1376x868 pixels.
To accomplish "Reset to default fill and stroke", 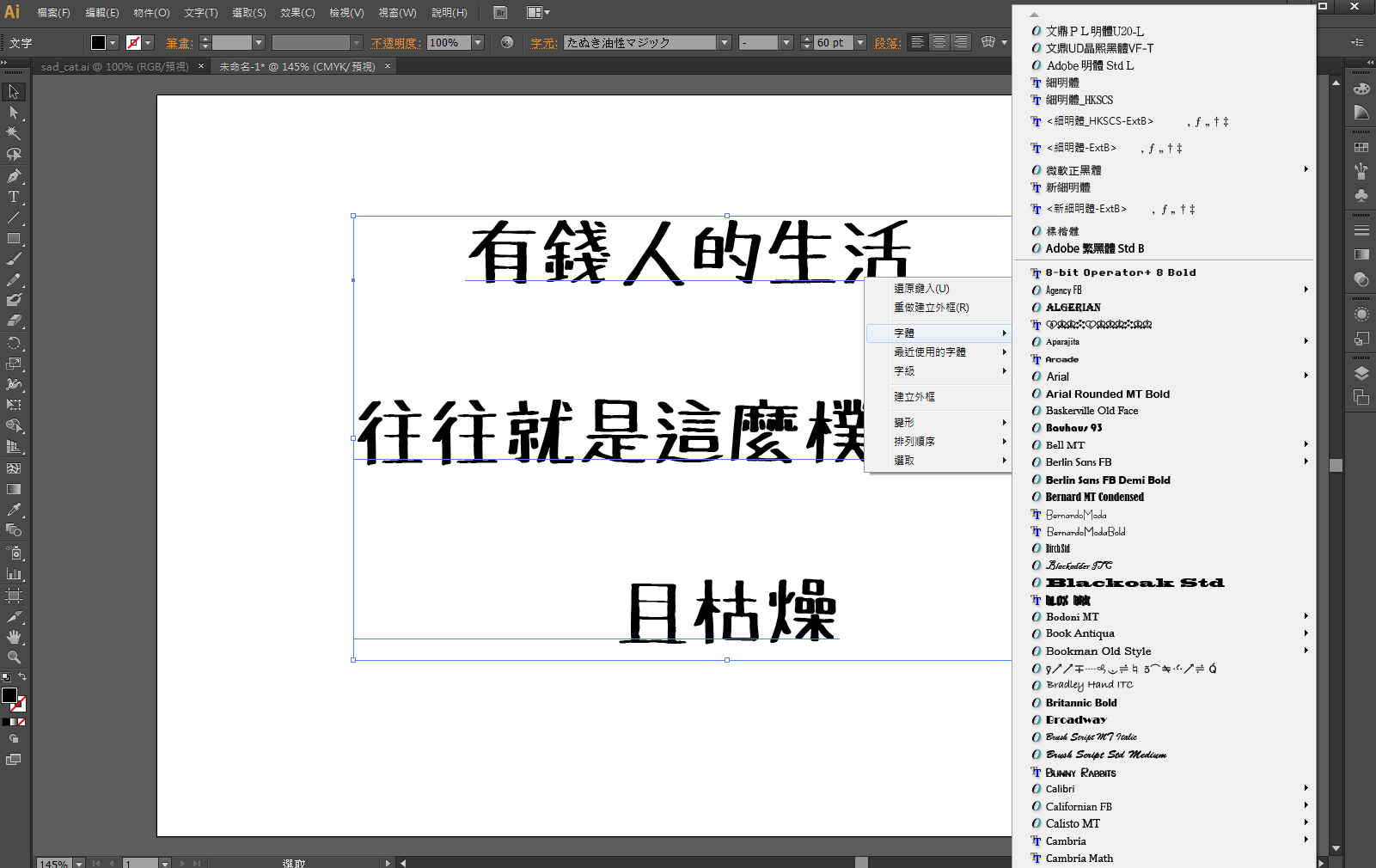I will 6,677.
